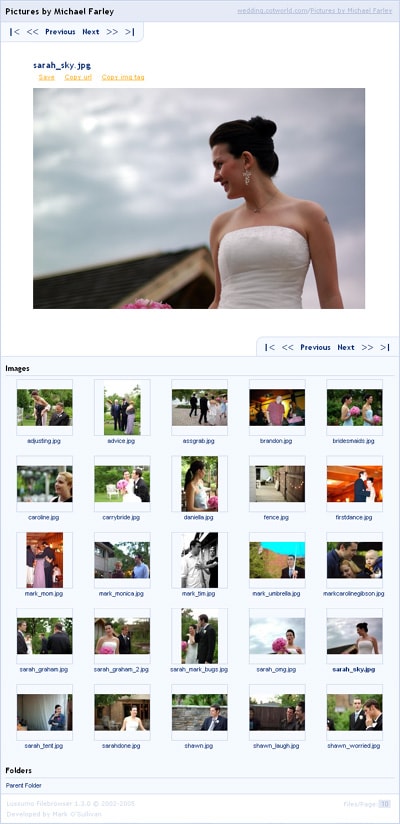
Task: Jump to last image via bottom >| control
Action: 385,347
